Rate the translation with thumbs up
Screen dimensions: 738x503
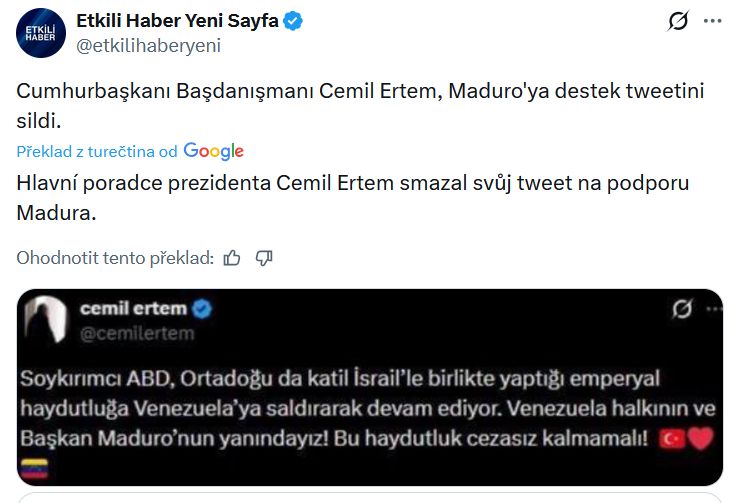[x=232, y=258]
